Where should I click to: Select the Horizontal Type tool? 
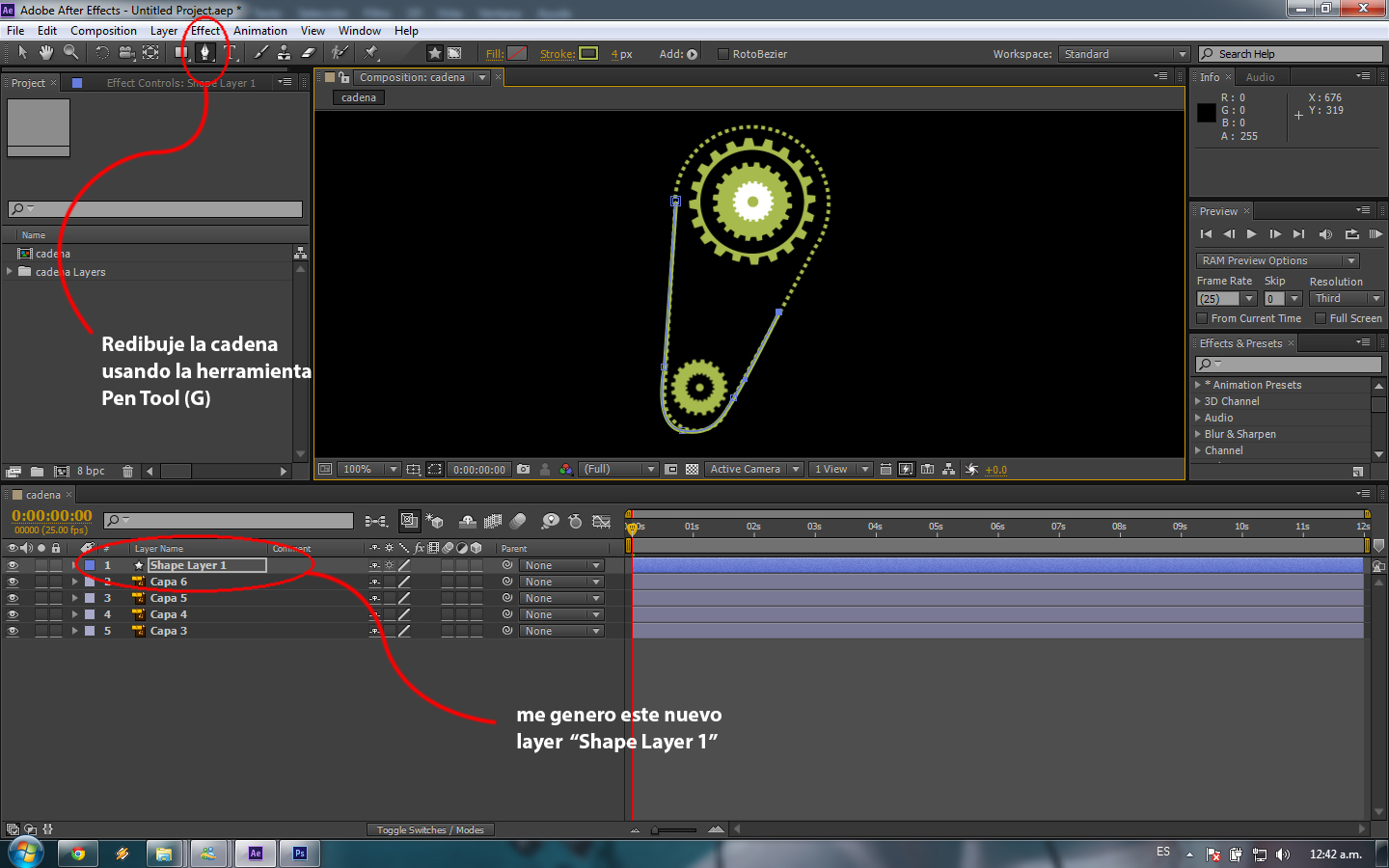point(231,53)
